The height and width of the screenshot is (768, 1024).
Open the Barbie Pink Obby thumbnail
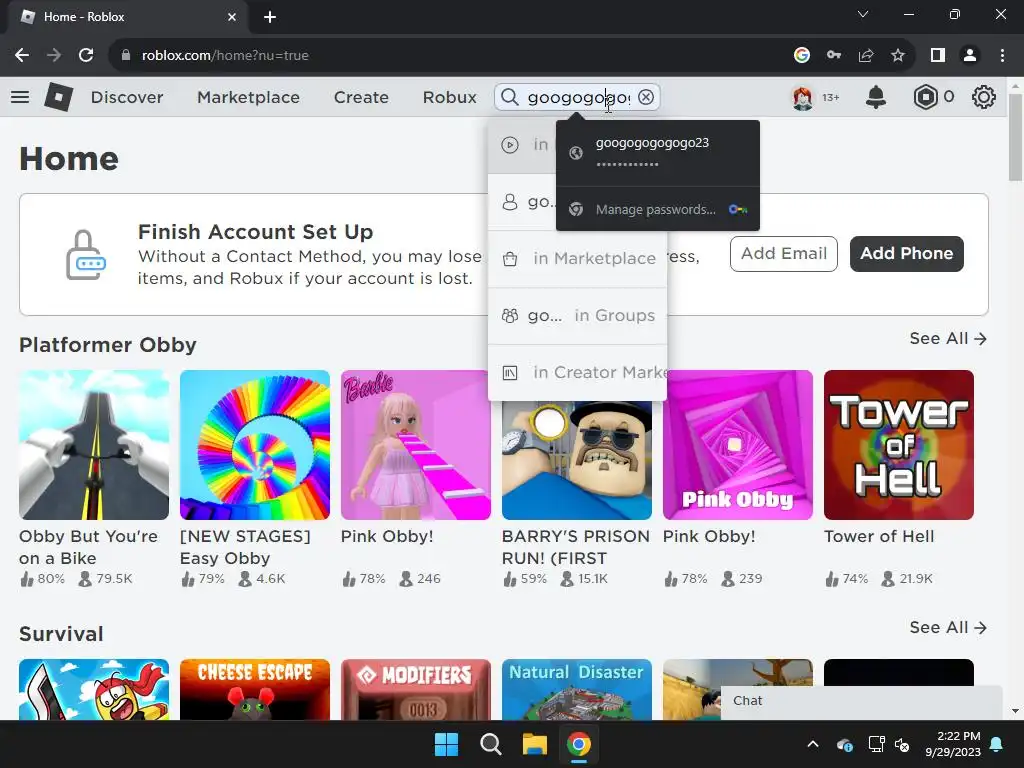pos(415,445)
